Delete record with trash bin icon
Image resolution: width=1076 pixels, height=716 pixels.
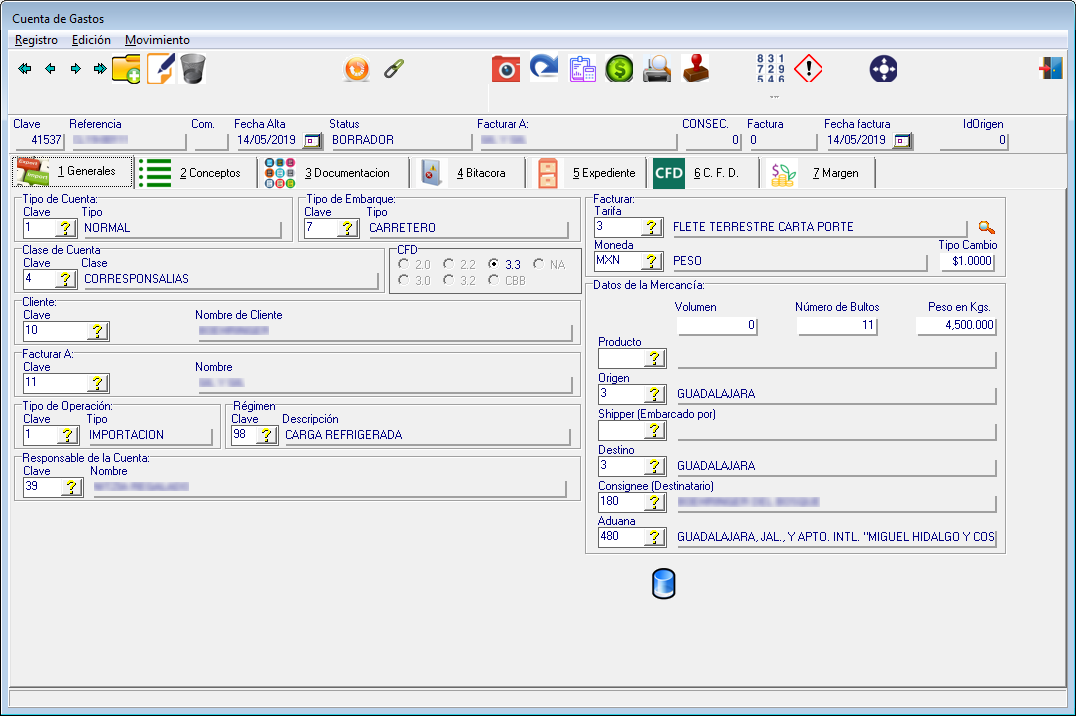click(192, 69)
